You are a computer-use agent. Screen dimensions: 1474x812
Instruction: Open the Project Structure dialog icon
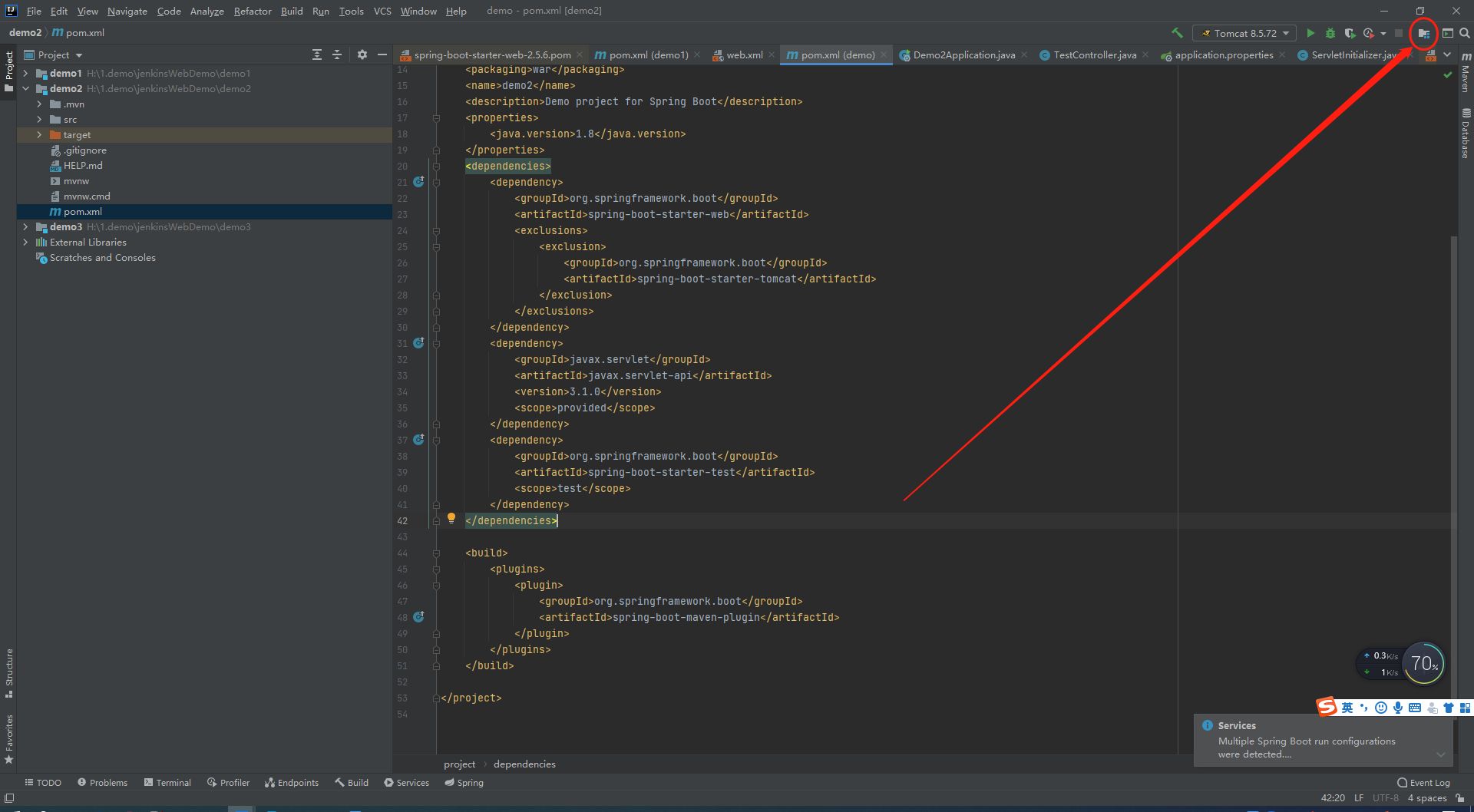click(x=1423, y=33)
